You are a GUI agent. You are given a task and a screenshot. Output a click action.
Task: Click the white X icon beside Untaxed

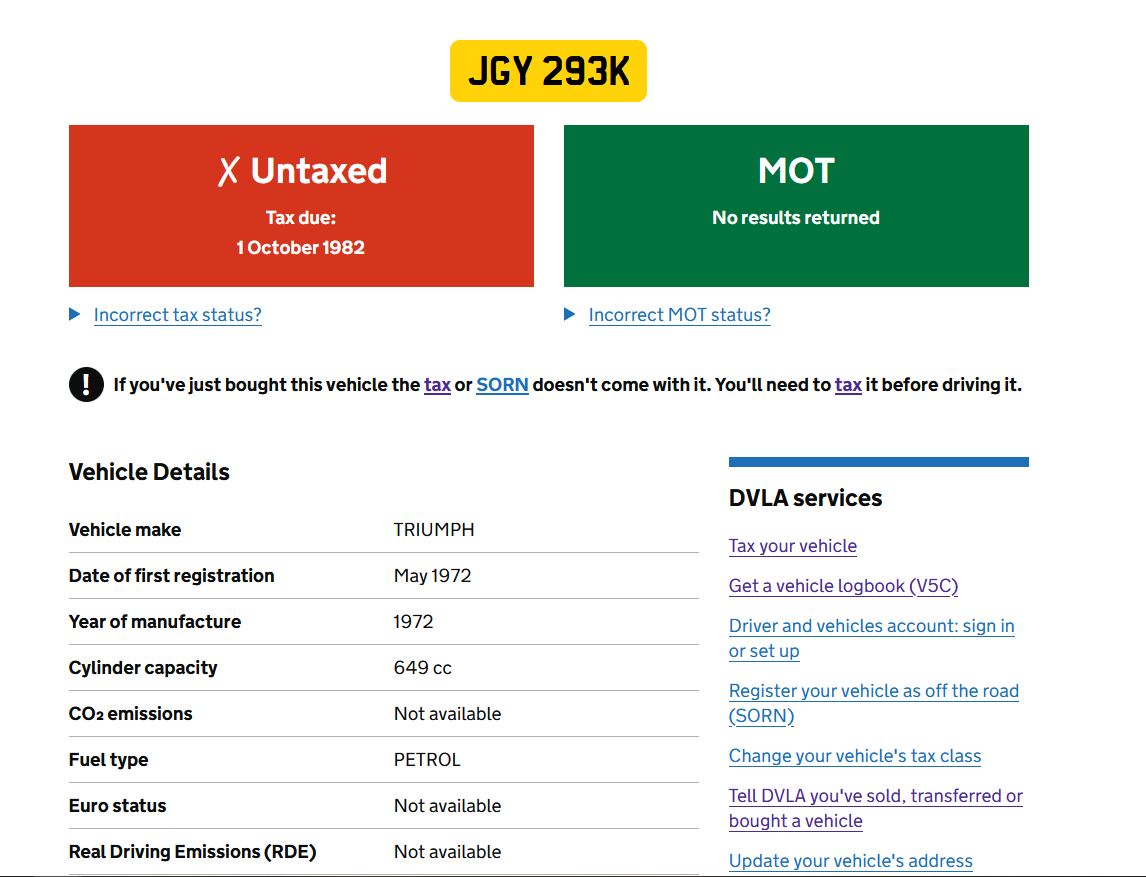coord(229,172)
